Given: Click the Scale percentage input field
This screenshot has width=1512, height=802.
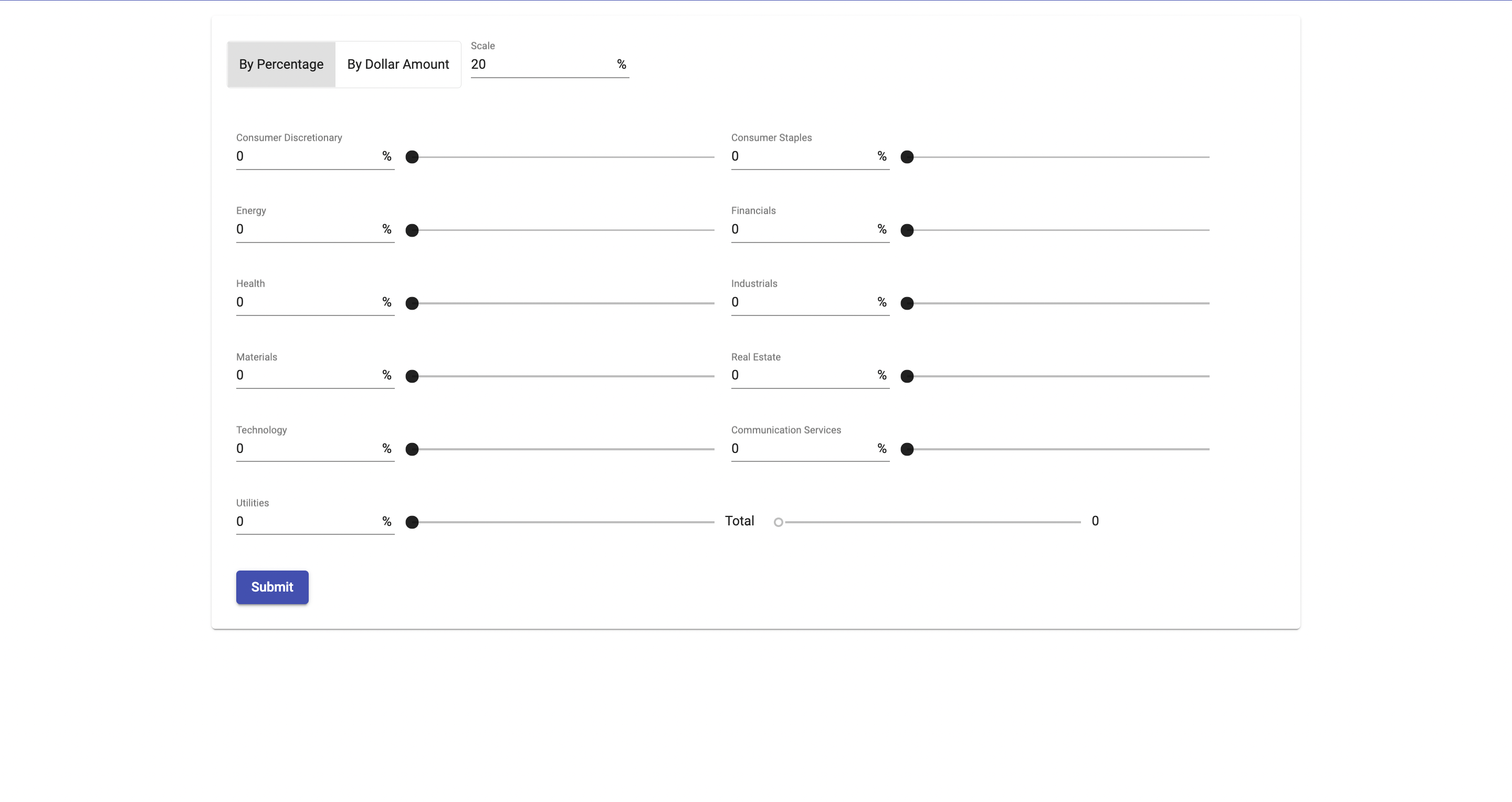Looking at the screenshot, I should click(x=540, y=65).
